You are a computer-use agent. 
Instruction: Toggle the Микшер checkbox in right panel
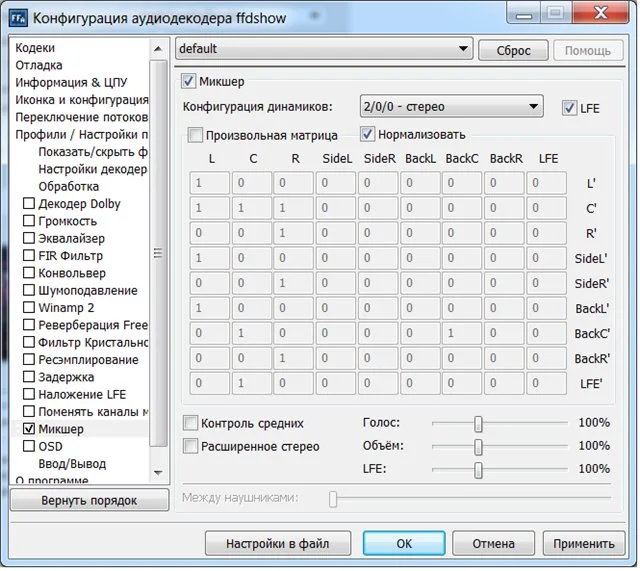click(x=189, y=81)
